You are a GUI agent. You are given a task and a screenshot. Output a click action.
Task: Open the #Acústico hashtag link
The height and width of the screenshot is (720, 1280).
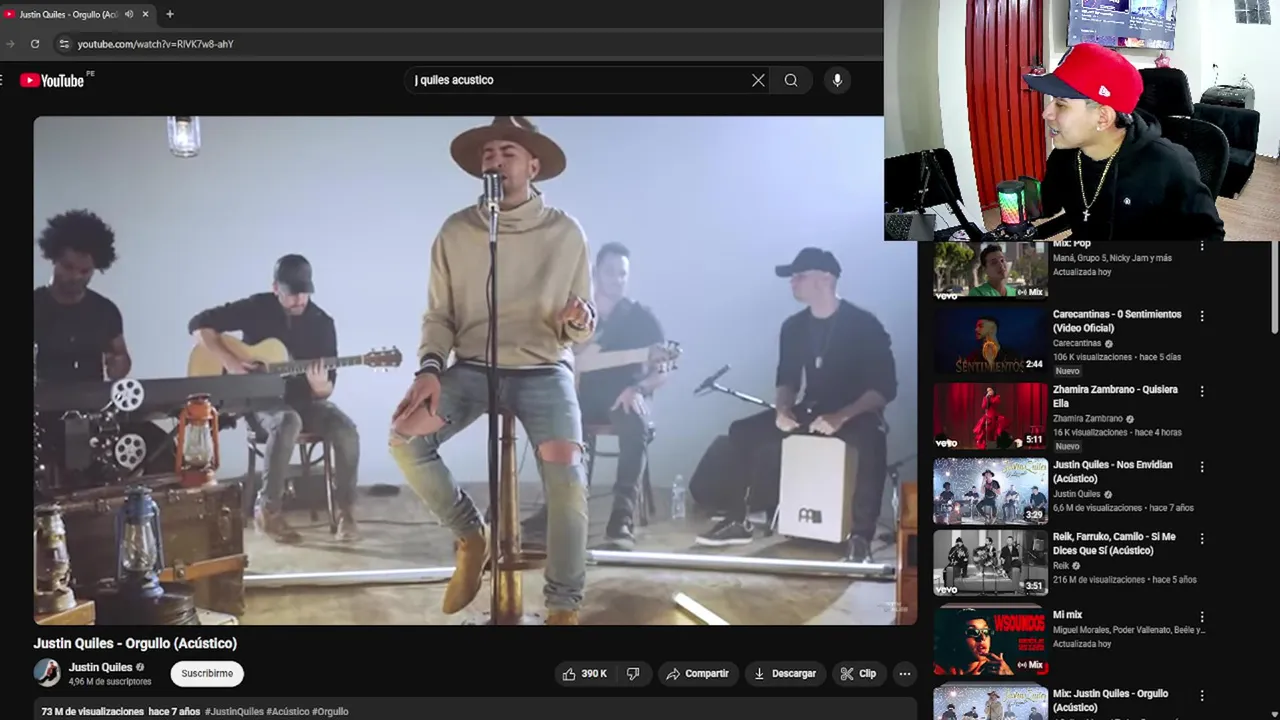(288, 712)
